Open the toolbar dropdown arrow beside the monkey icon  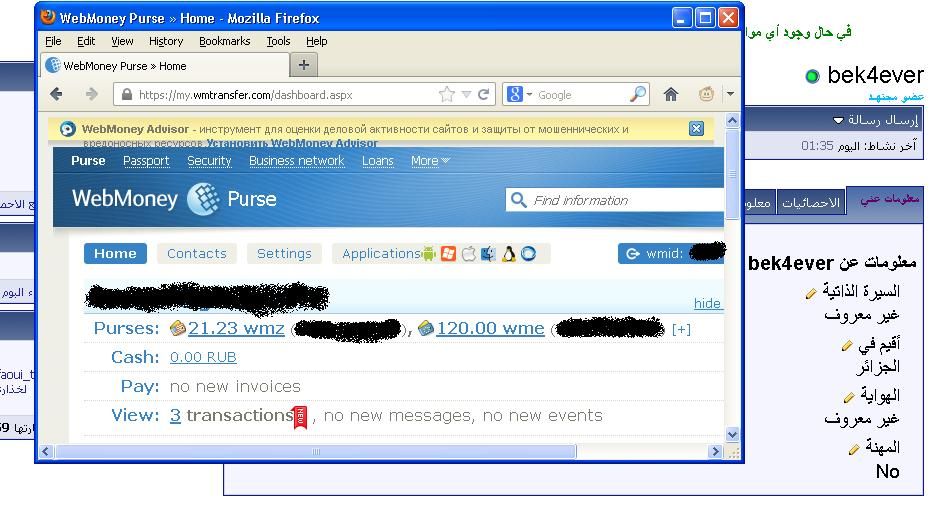pos(730,94)
